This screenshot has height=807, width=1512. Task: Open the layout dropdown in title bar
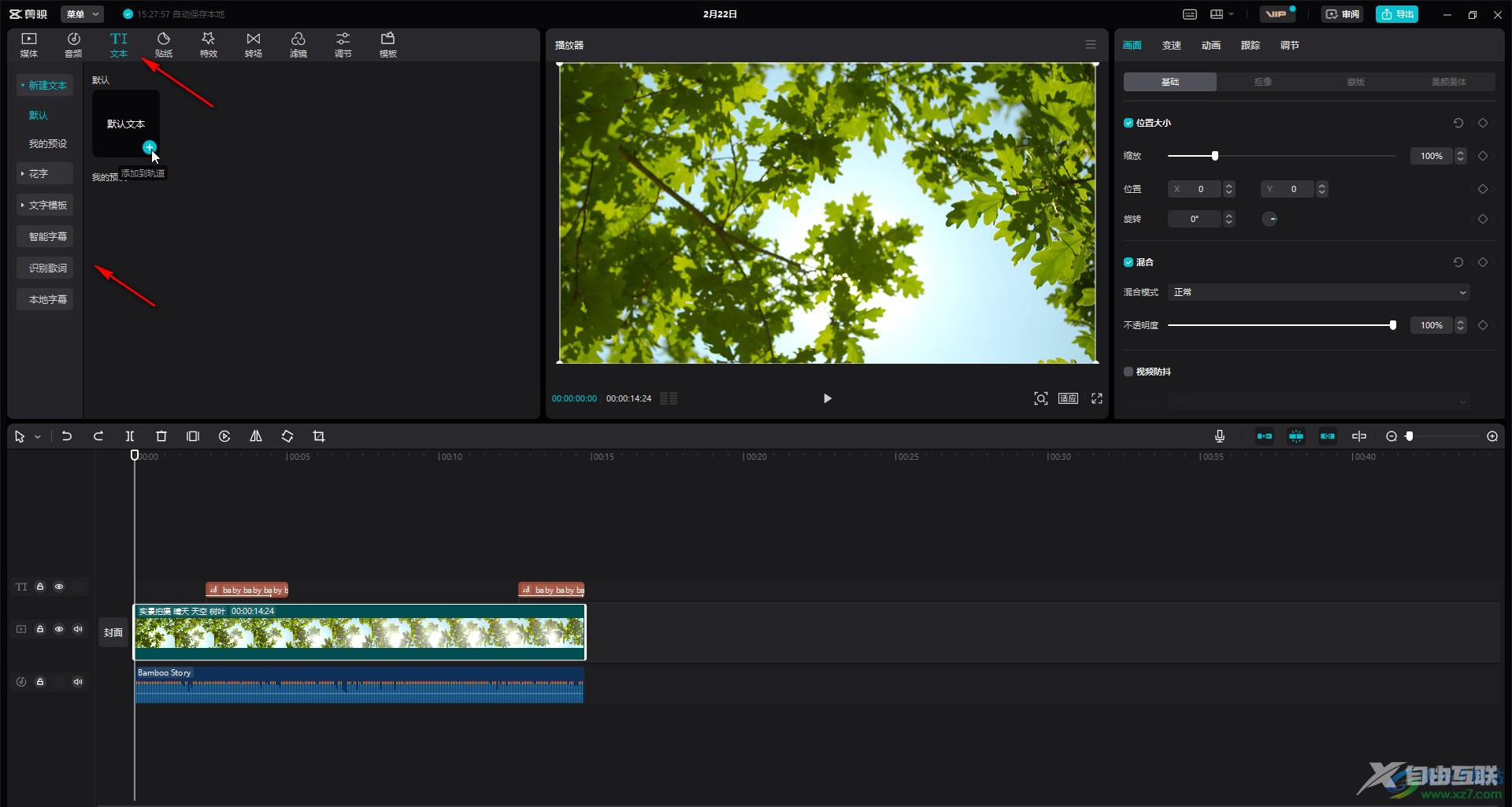tap(1222, 14)
